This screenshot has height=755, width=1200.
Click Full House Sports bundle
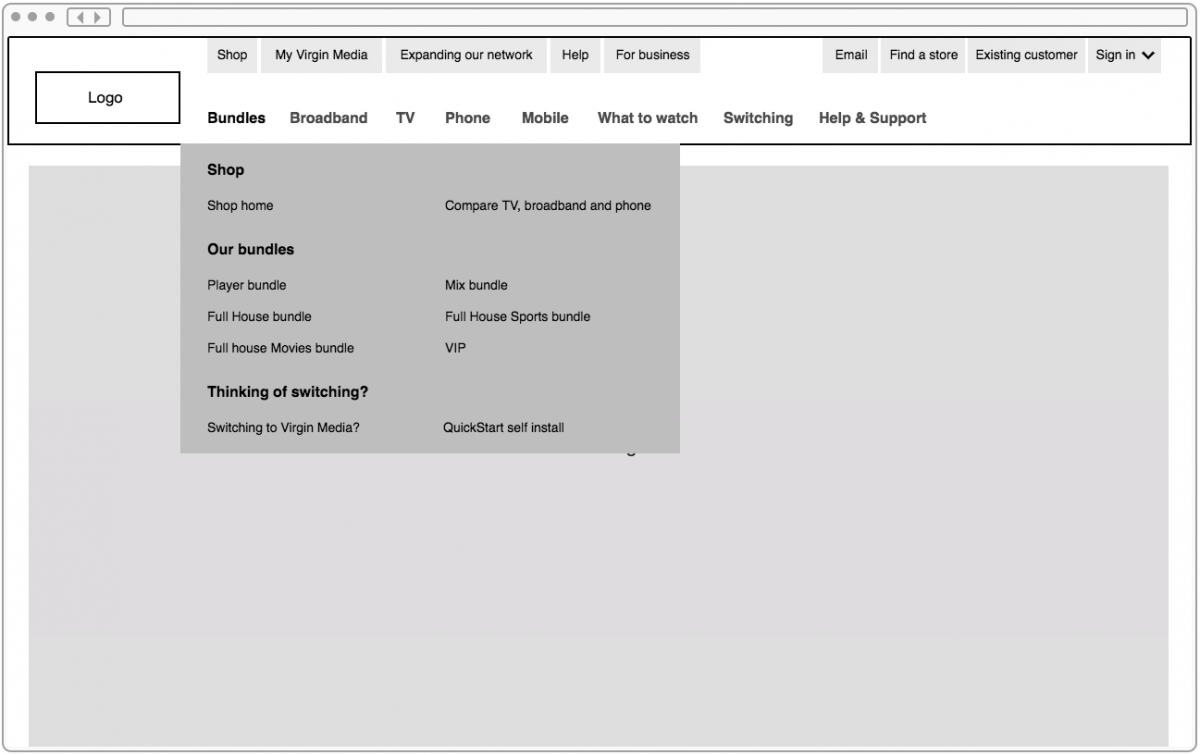point(517,316)
